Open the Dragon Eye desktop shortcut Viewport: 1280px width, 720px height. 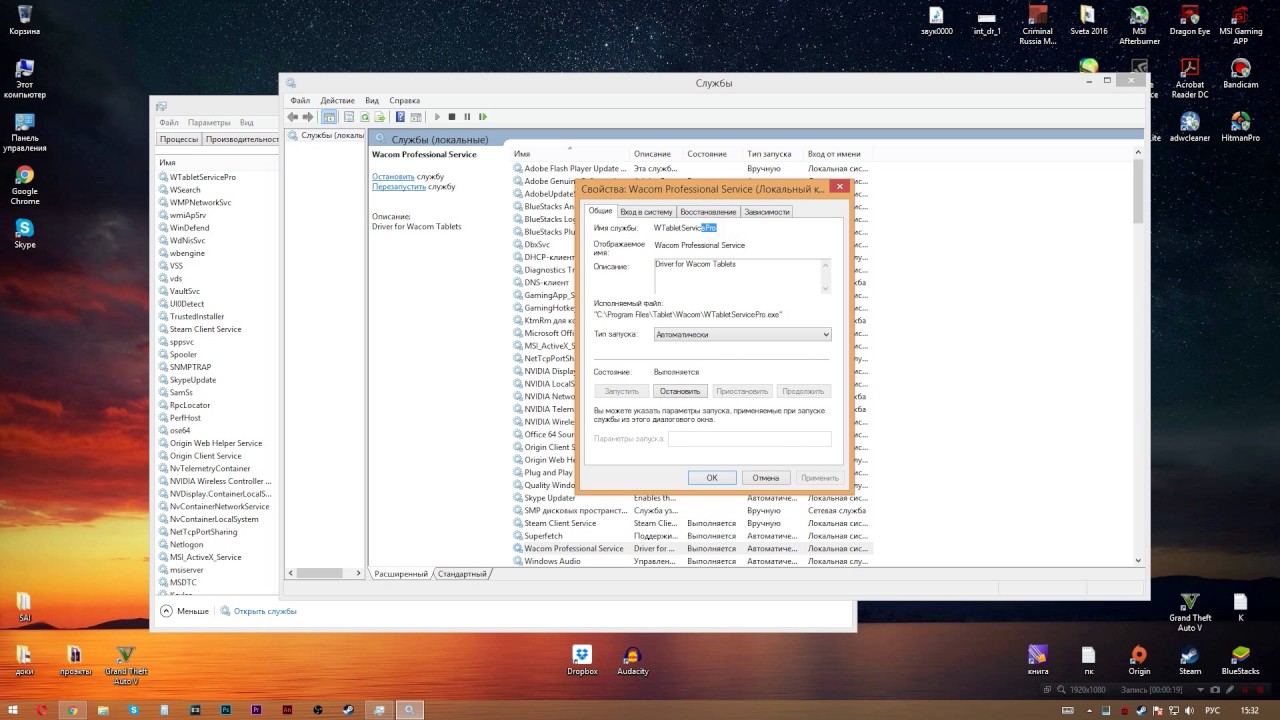(x=1190, y=20)
